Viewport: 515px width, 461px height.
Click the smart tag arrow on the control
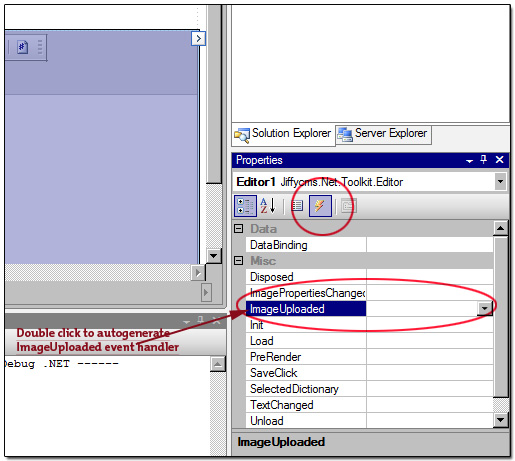(x=198, y=38)
